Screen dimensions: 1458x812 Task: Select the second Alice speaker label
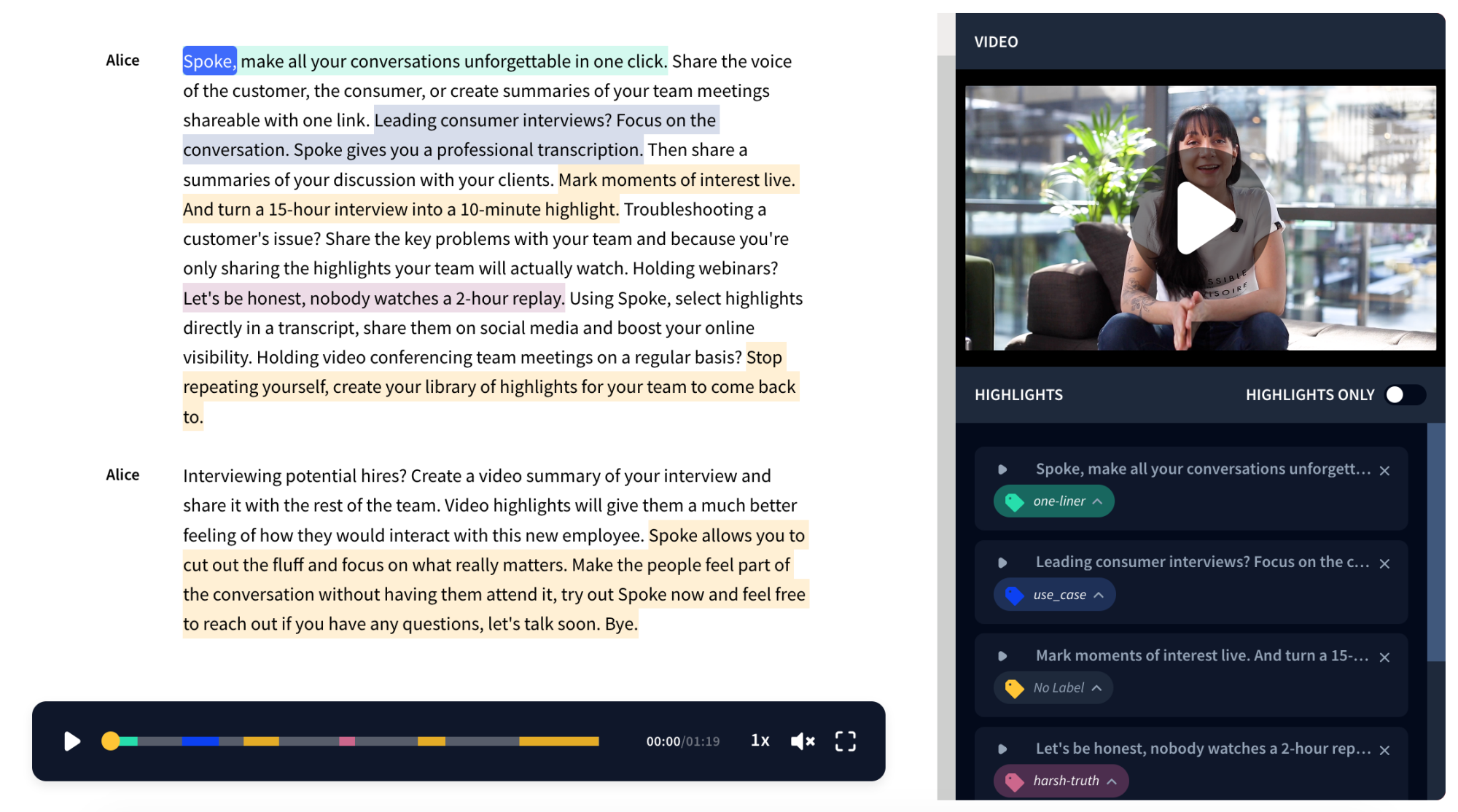[x=122, y=475]
